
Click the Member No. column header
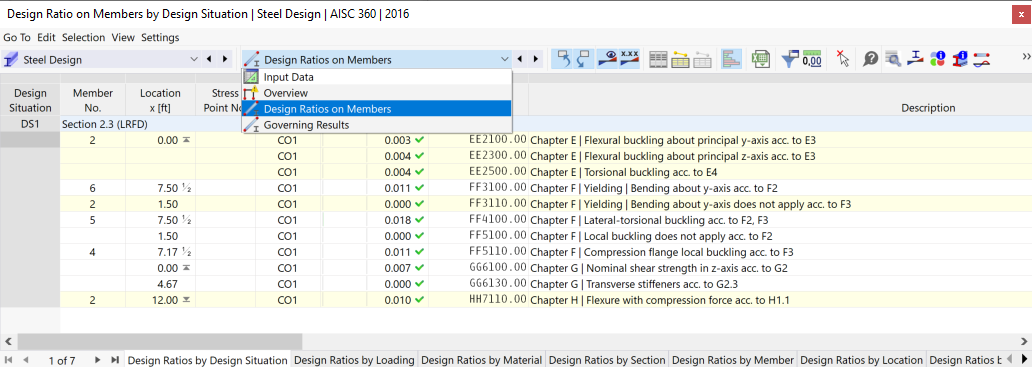[93, 100]
